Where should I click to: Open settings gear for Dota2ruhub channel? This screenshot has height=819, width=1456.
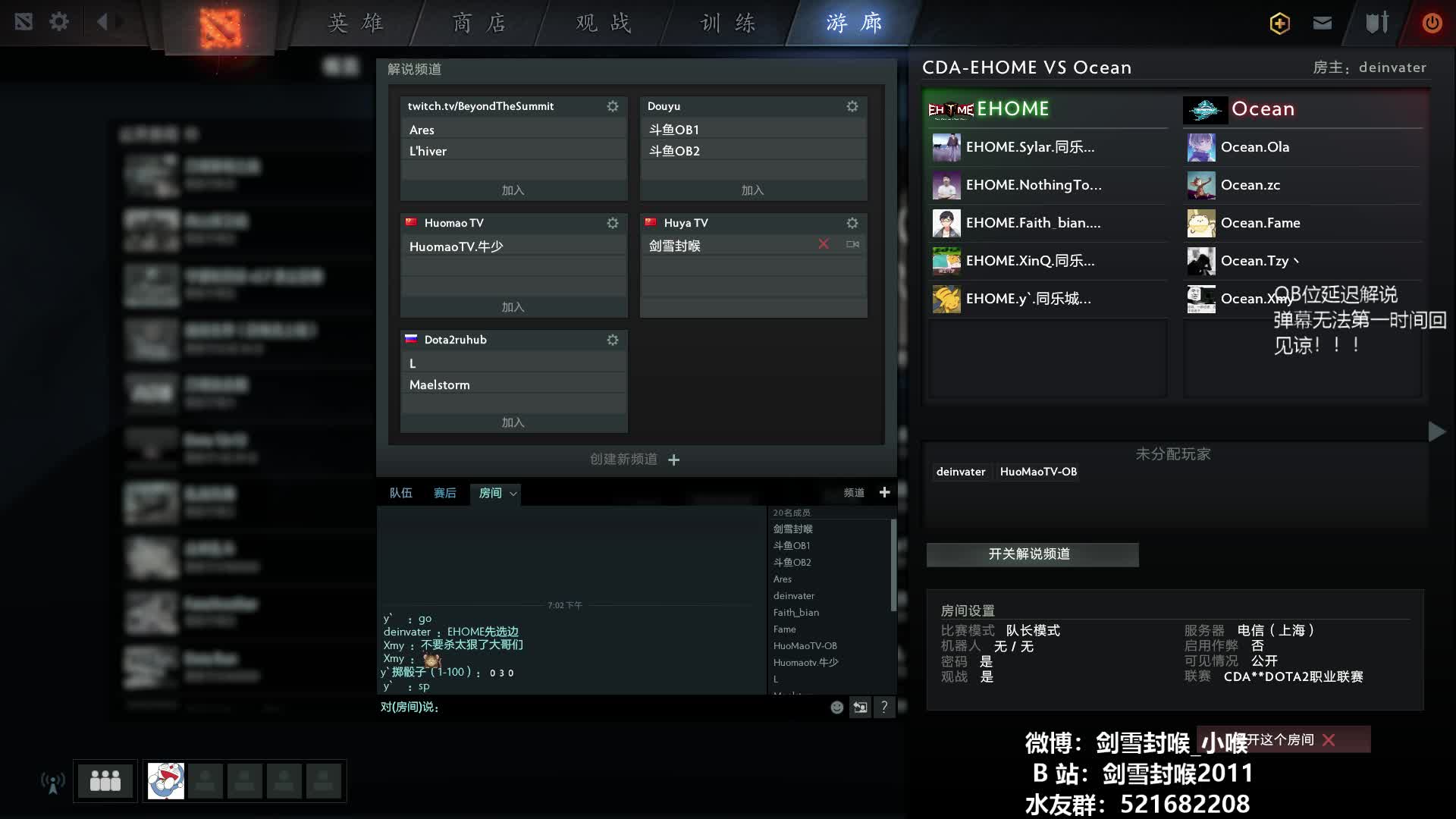(x=613, y=340)
